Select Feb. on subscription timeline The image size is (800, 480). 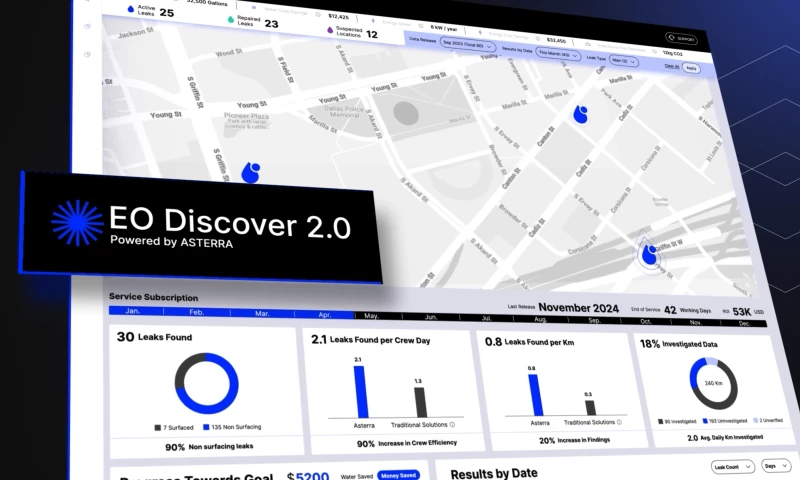(197, 312)
